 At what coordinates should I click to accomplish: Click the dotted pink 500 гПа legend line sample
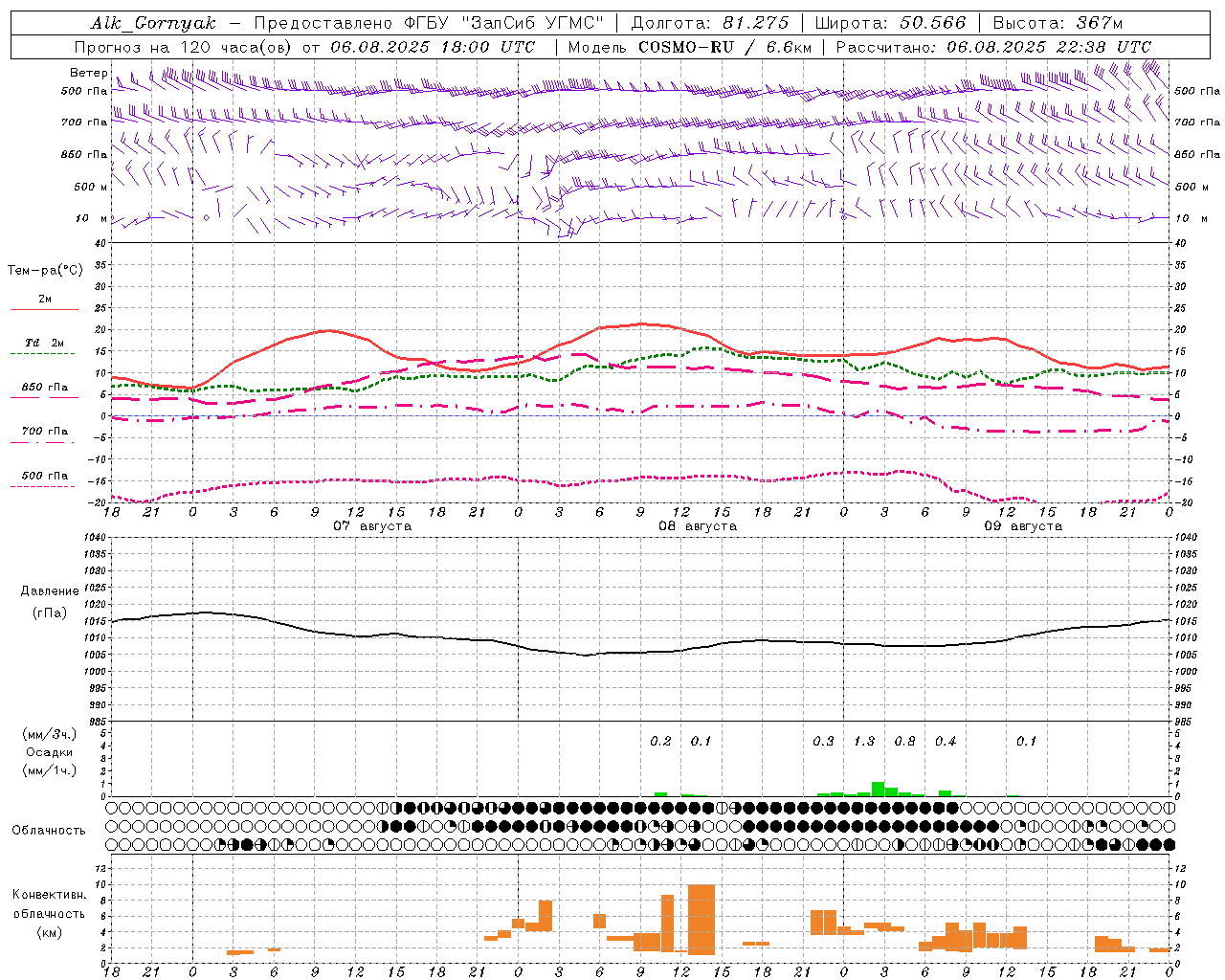pyautogui.click(x=42, y=487)
